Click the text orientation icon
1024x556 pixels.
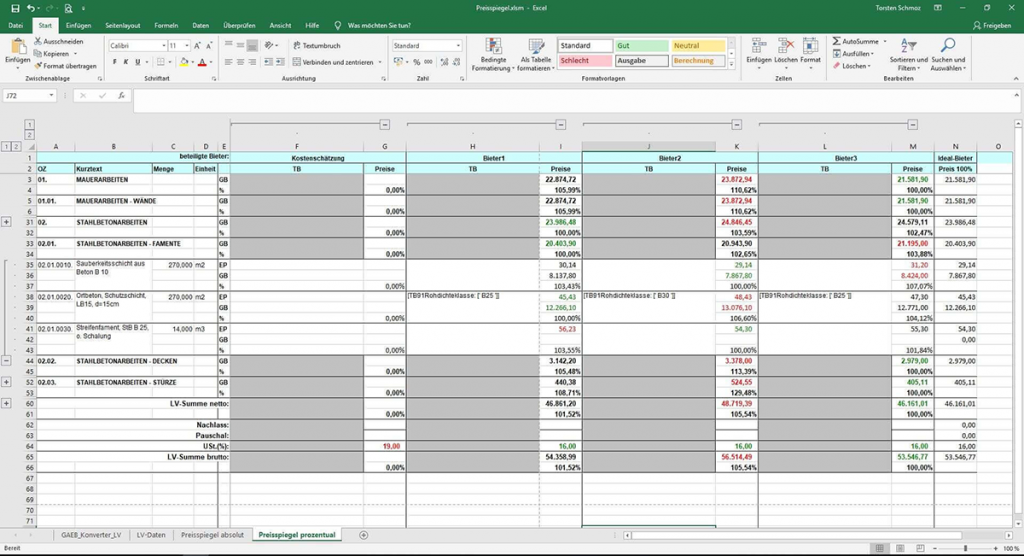268,46
